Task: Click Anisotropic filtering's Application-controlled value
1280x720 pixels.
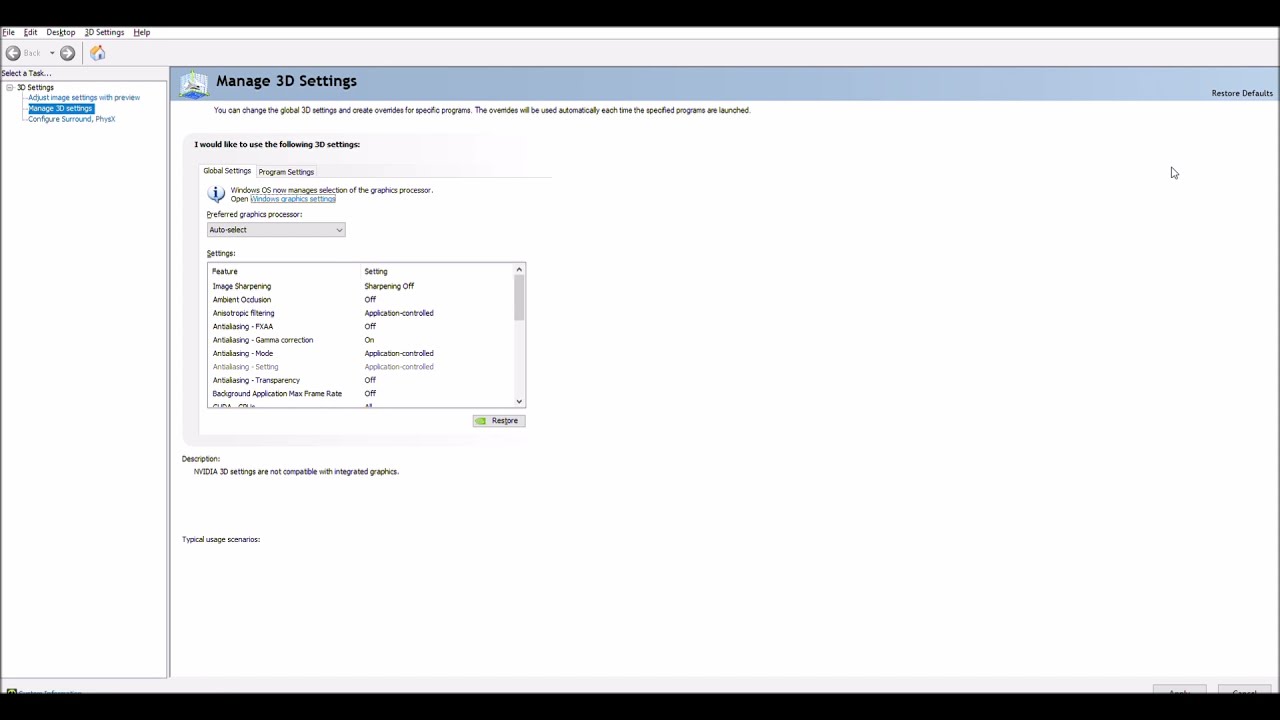Action: click(399, 313)
